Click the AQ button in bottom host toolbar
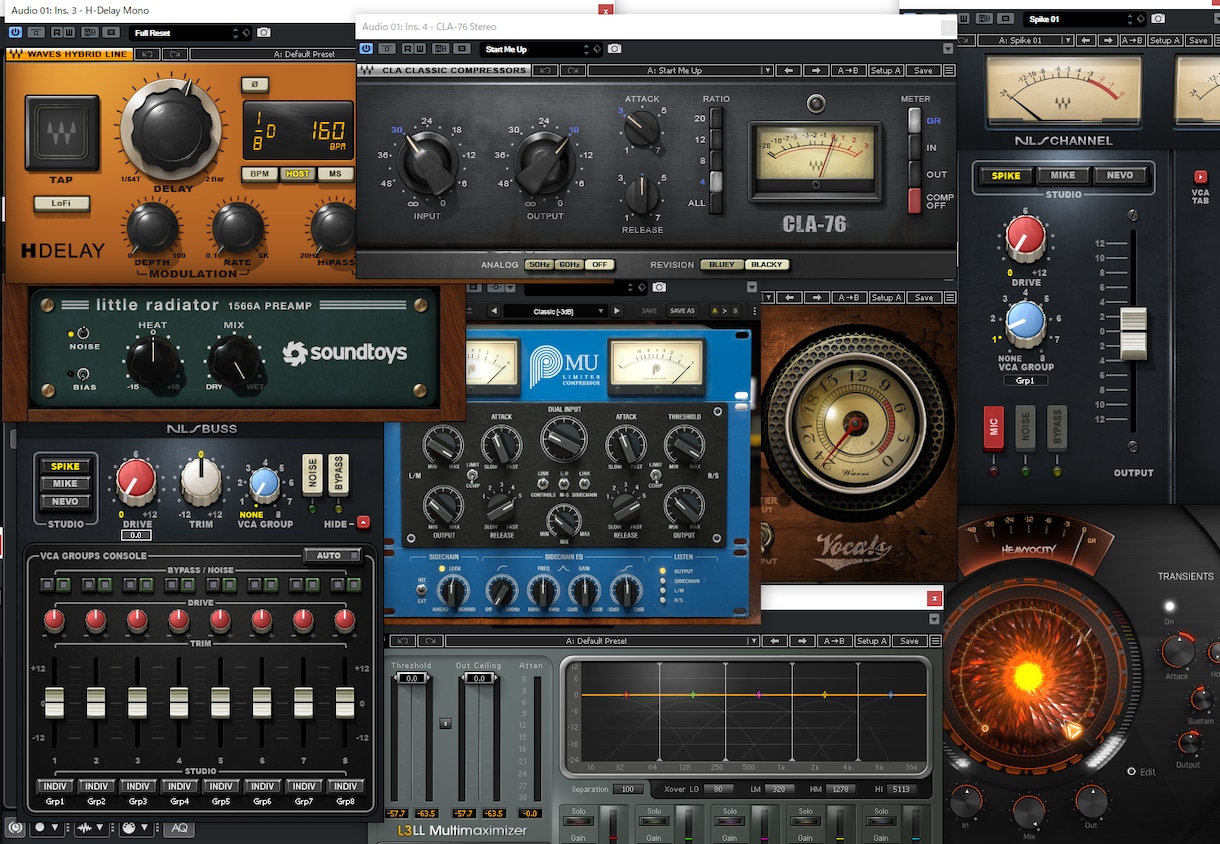Viewport: 1220px width, 844px height. pos(178,828)
